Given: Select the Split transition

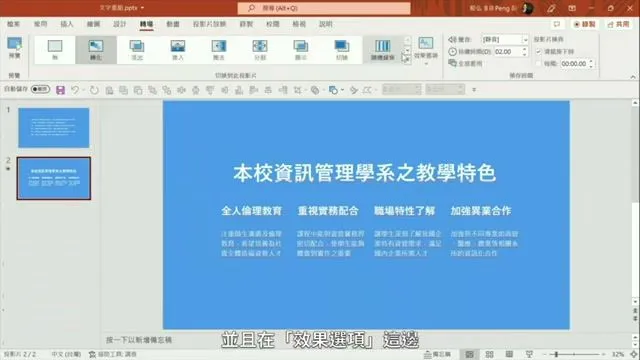Looking at the screenshot, I should 260,50.
